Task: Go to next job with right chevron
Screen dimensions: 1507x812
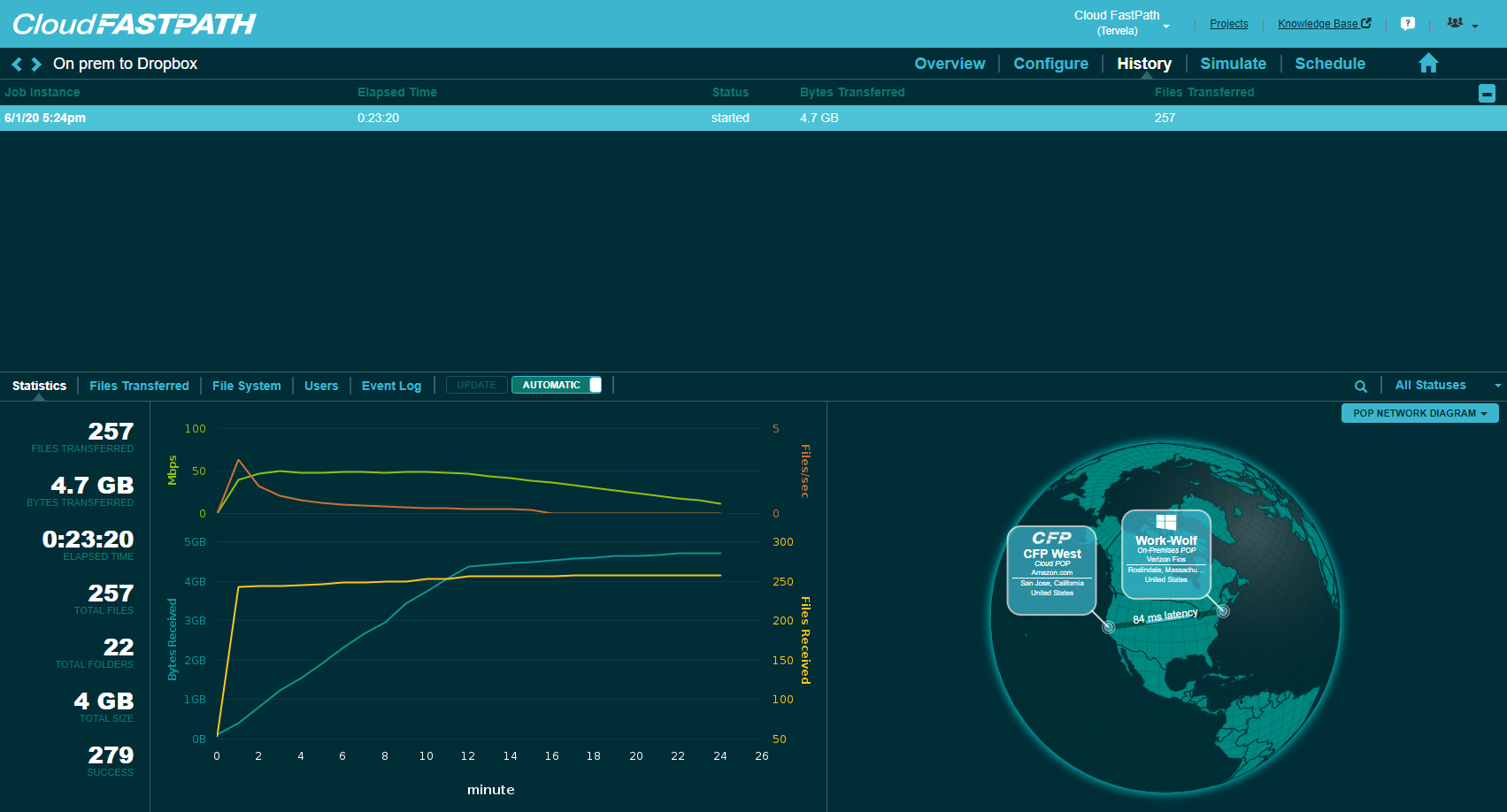Action: (36, 65)
